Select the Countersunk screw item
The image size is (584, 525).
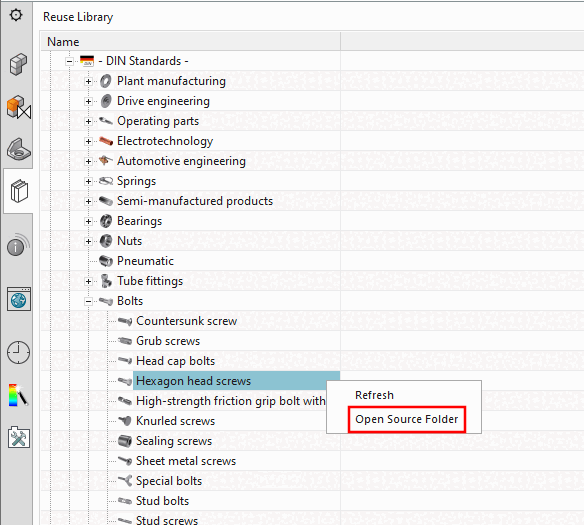(x=186, y=321)
